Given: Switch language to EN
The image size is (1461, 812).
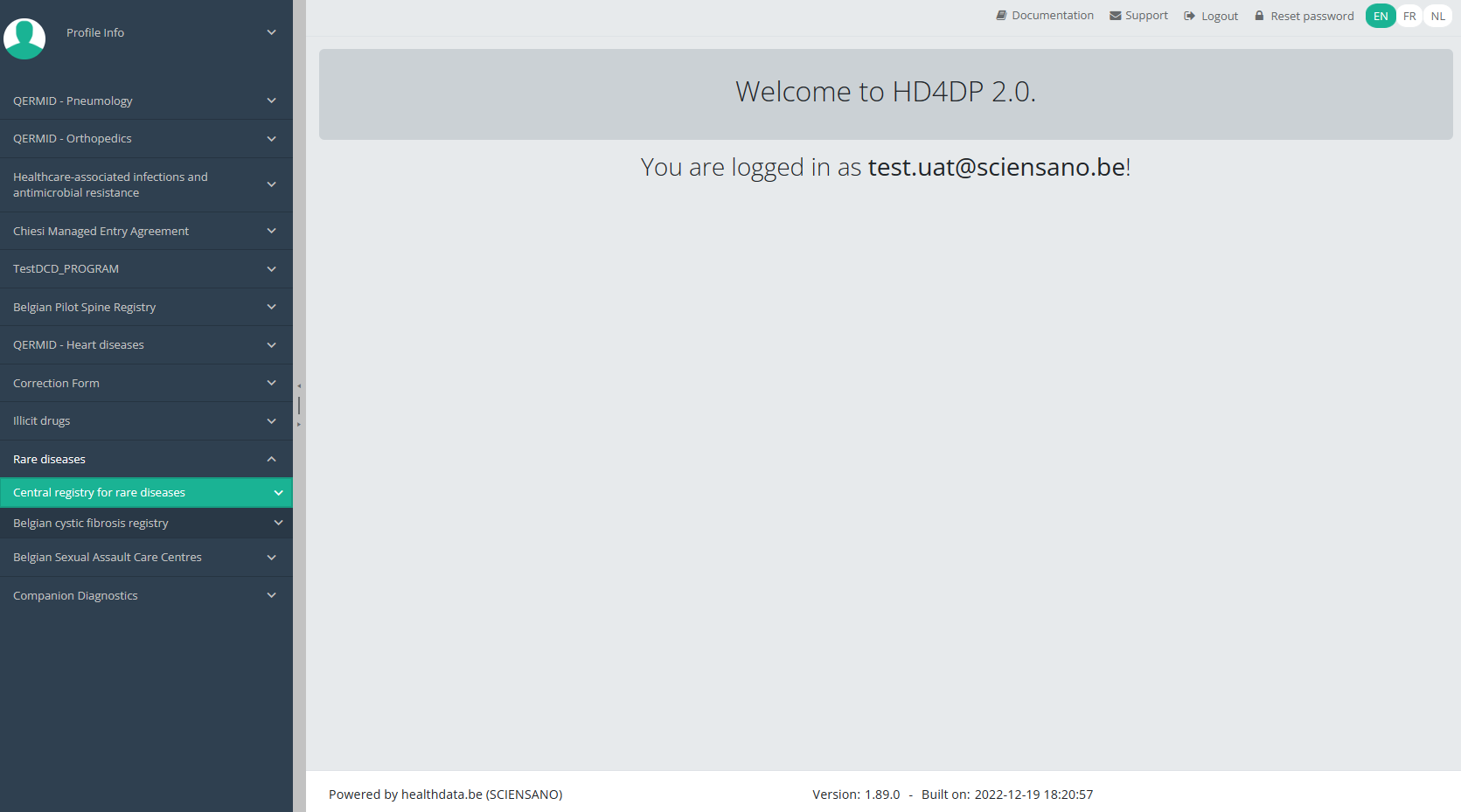Looking at the screenshot, I should click(x=1381, y=16).
